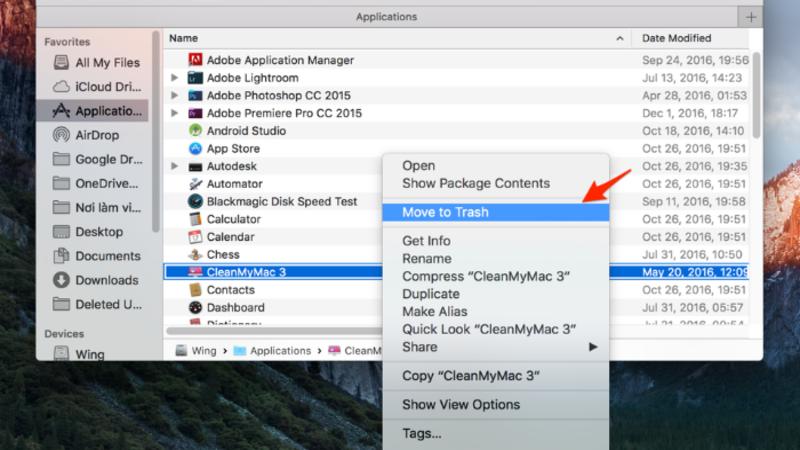Viewport: 800px width, 450px height.
Task: Click the date Oct 18, 2016, 14:10
Action: pos(693,131)
